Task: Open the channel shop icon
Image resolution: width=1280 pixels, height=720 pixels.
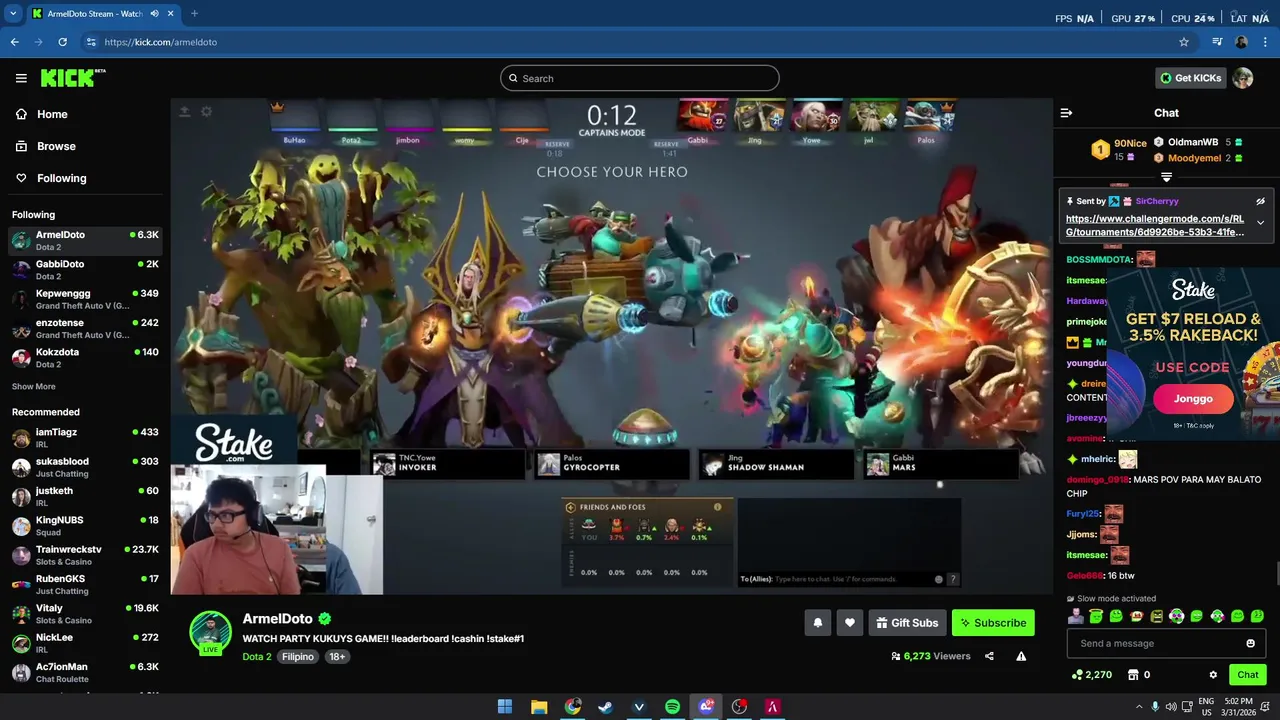Action: click(x=1133, y=675)
